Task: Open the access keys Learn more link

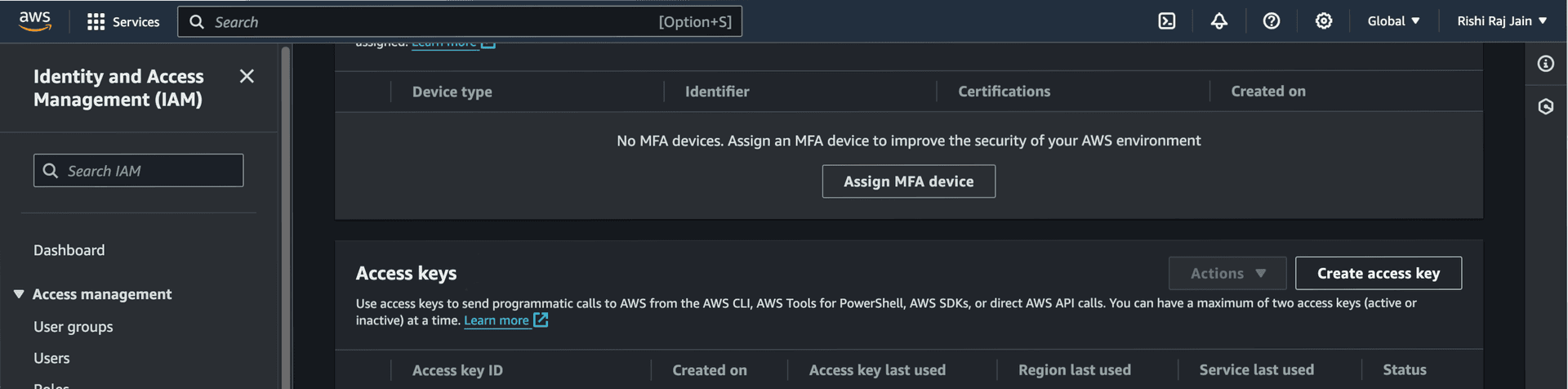Action: tap(497, 320)
